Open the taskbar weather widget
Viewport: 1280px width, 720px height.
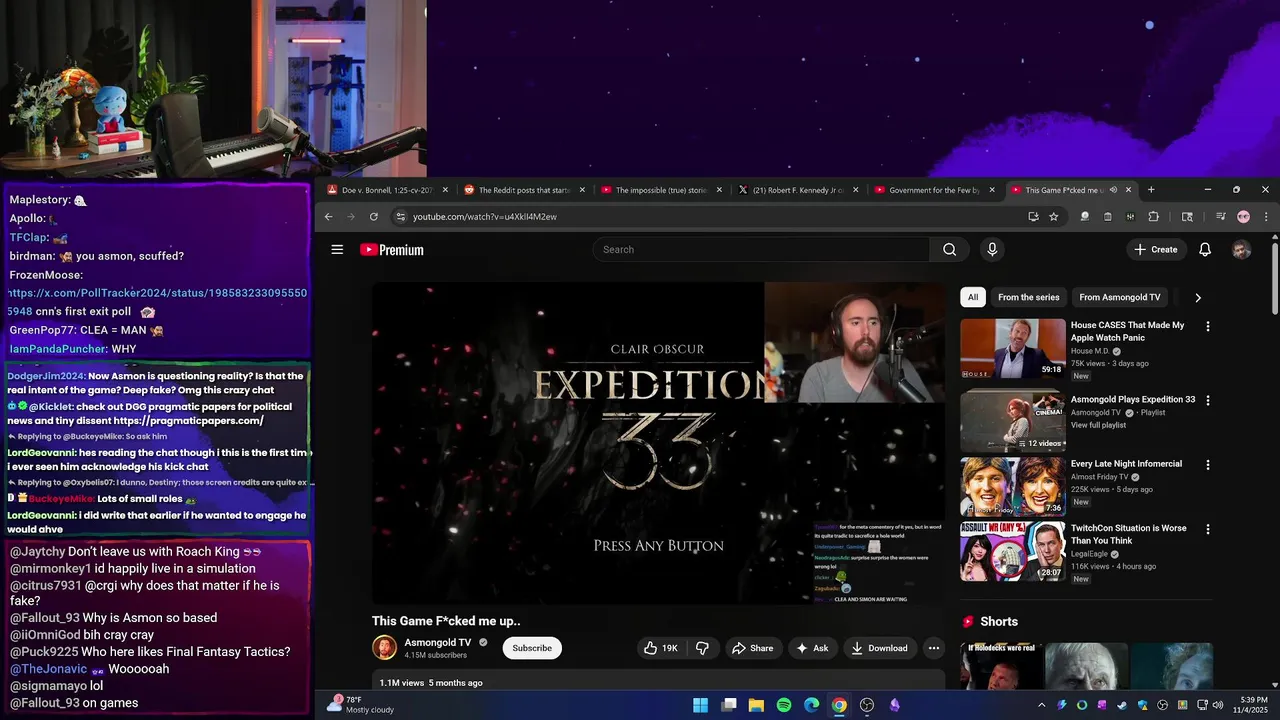[x=361, y=705]
